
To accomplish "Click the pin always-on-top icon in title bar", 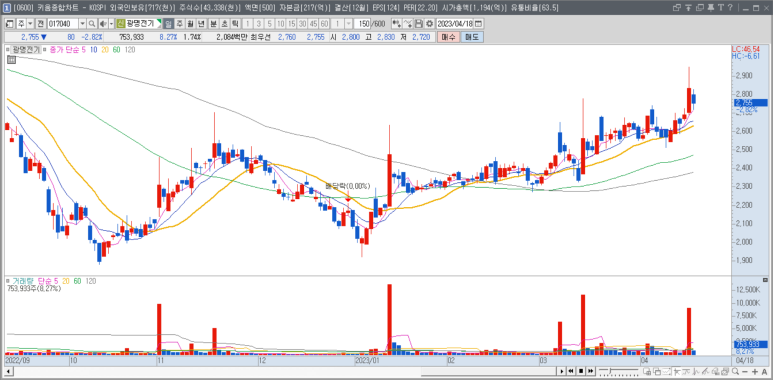I will pyautogui.click(x=710, y=7).
